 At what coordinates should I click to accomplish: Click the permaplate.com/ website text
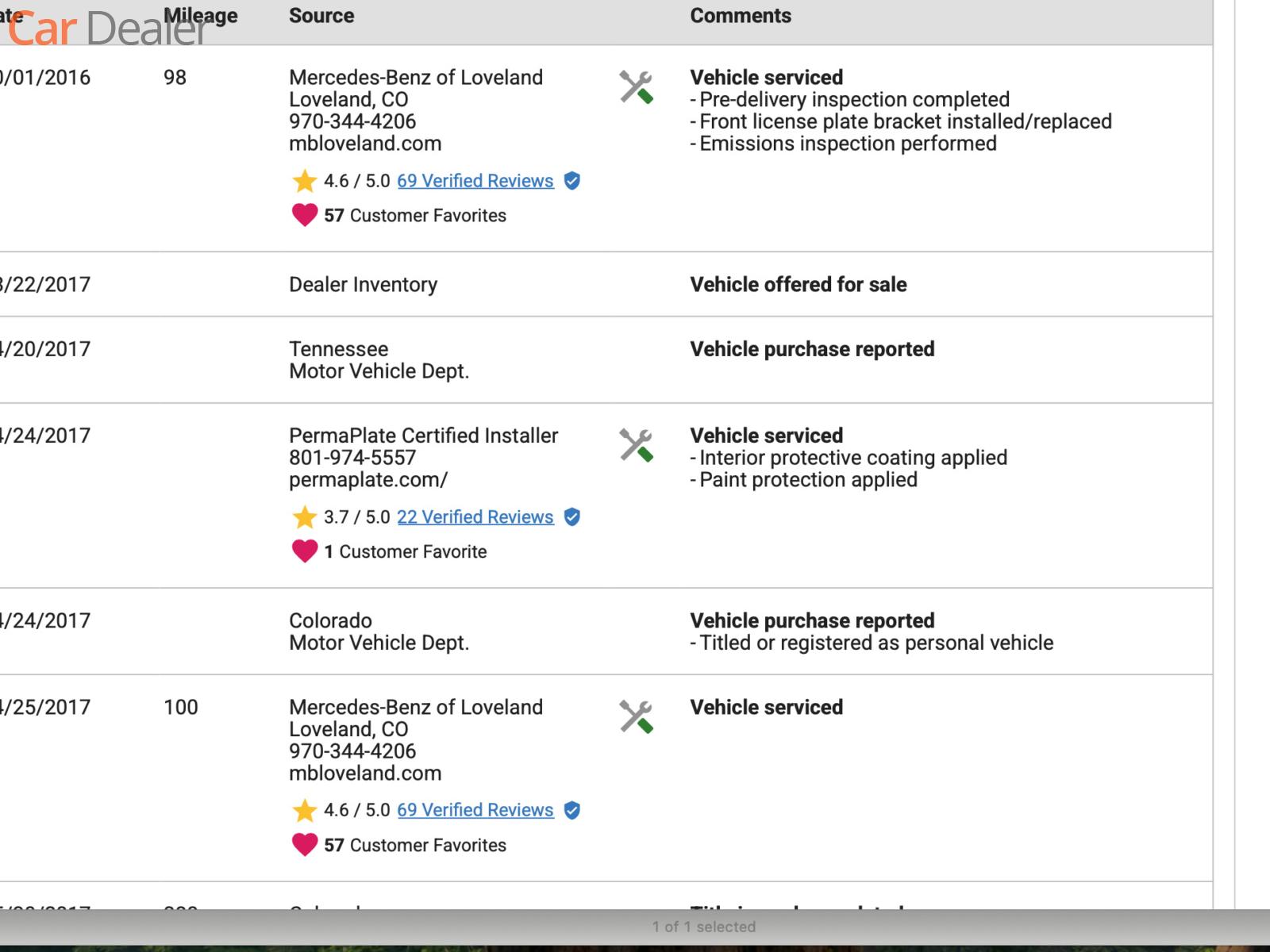[368, 480]
